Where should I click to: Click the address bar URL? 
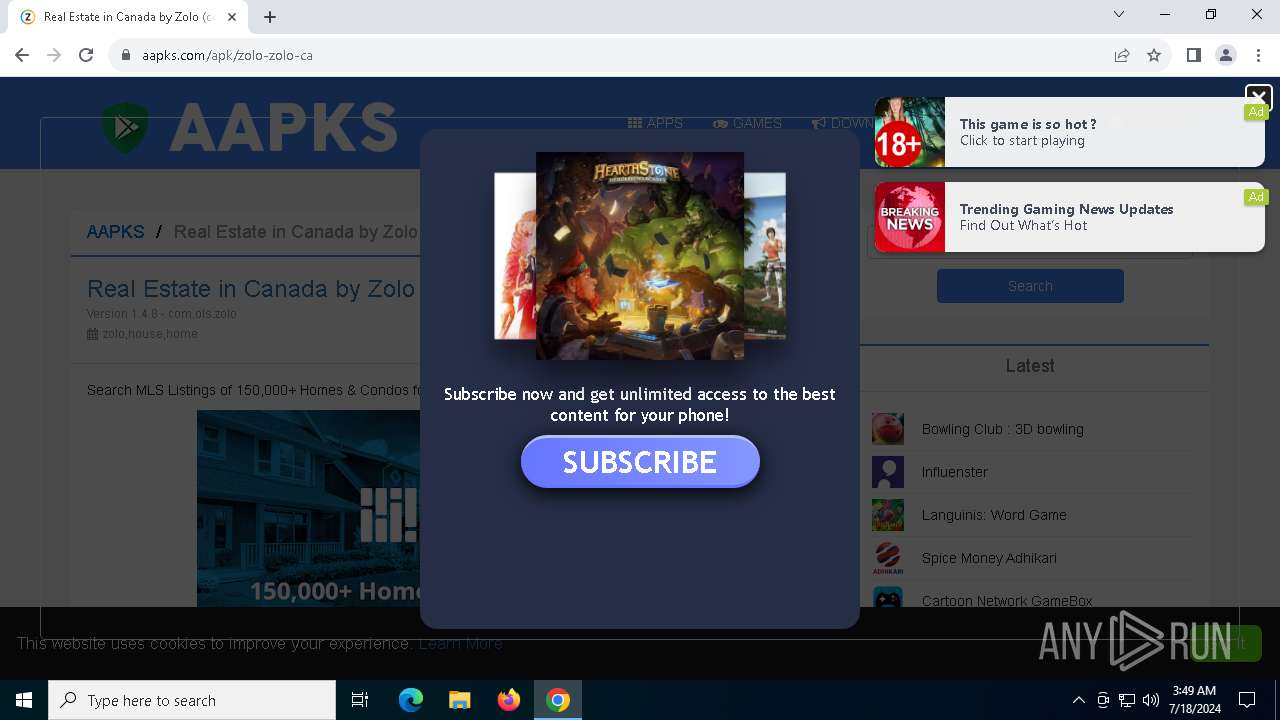[227, 55]
